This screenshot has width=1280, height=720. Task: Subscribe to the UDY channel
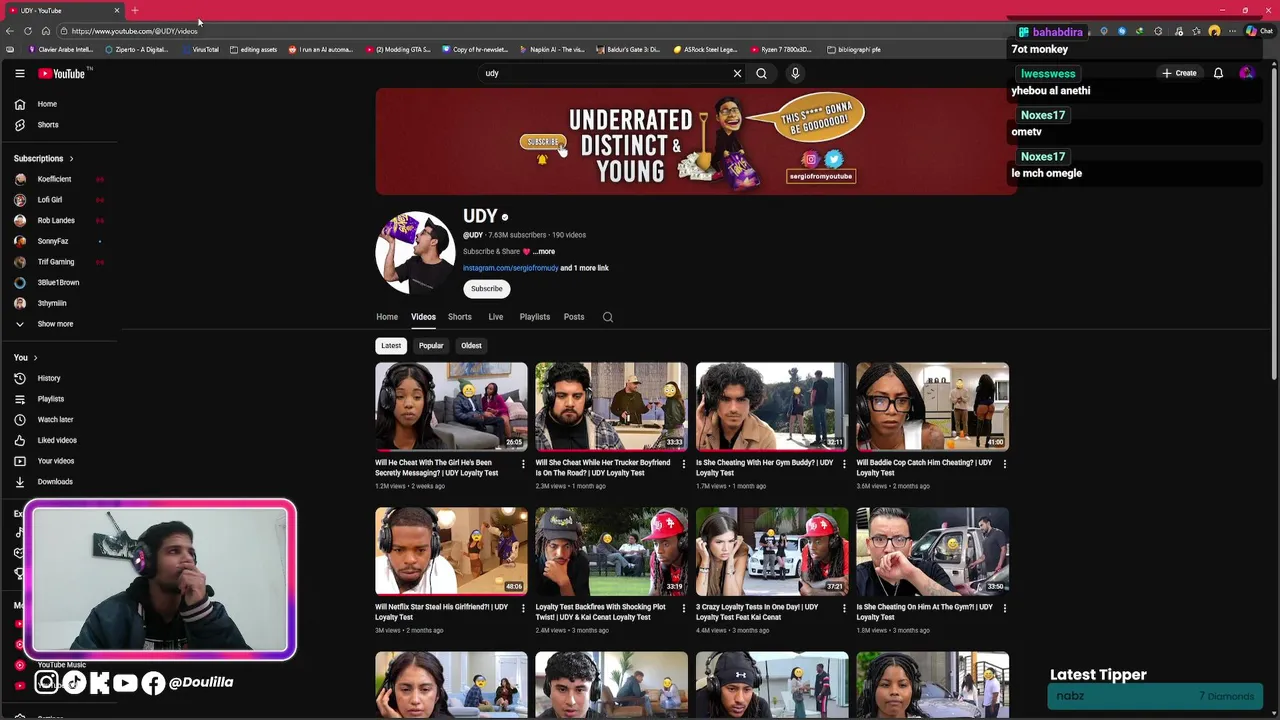coord(487,289)
